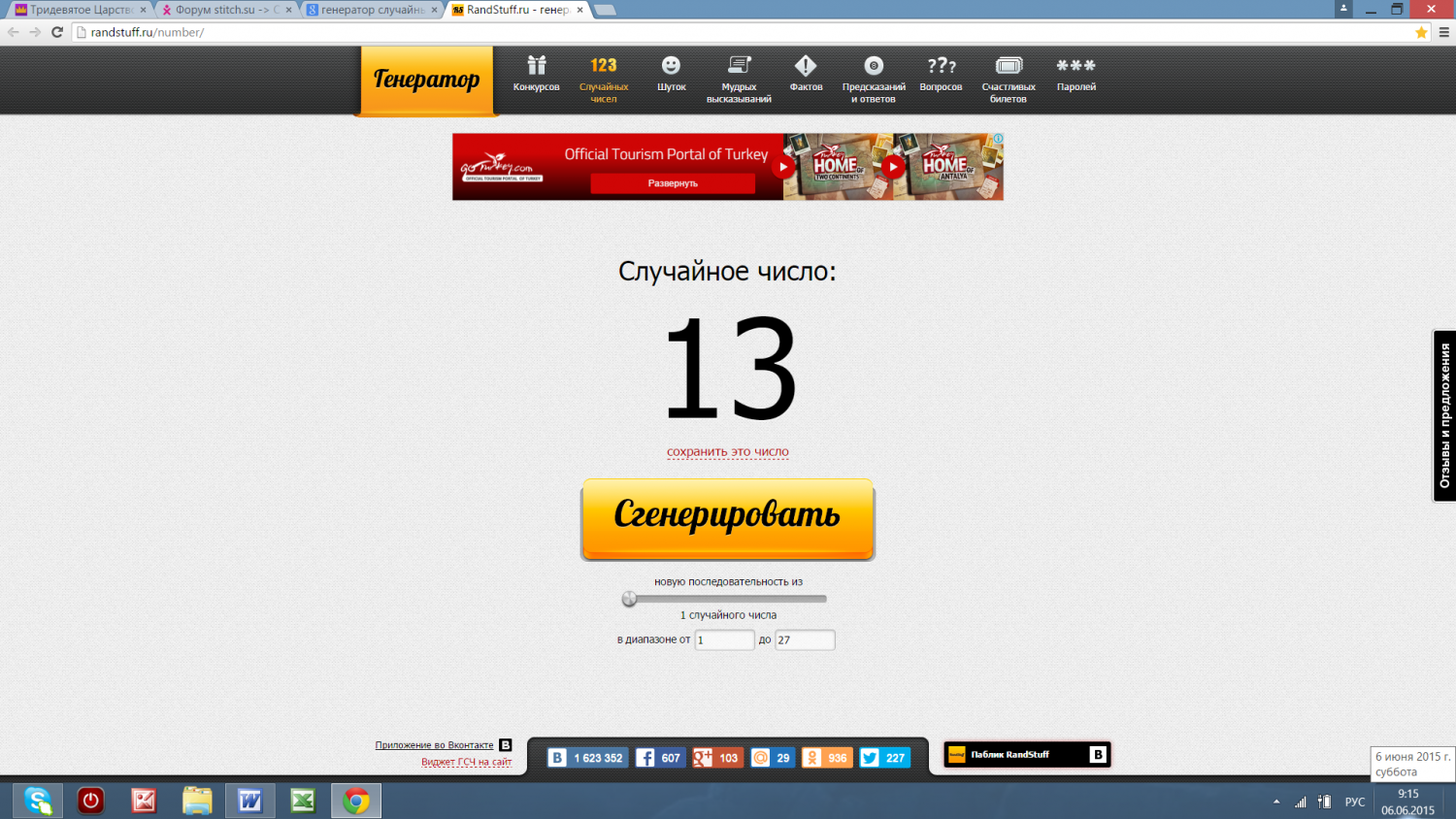Click the range end input with 27

804,640
